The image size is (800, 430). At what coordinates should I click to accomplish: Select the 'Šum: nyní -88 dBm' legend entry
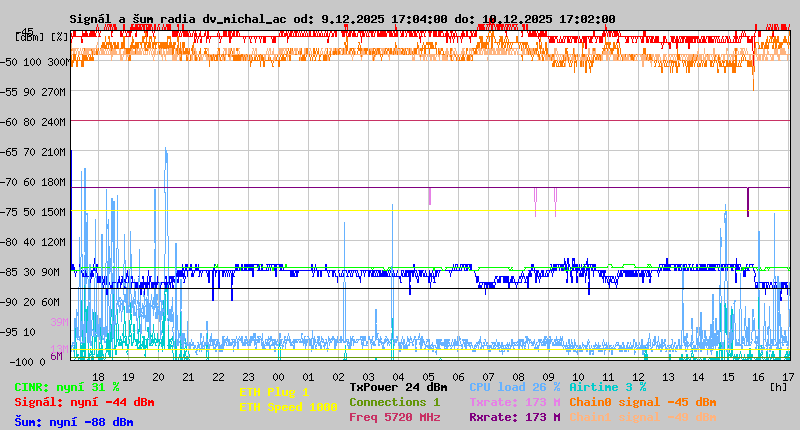74,422
